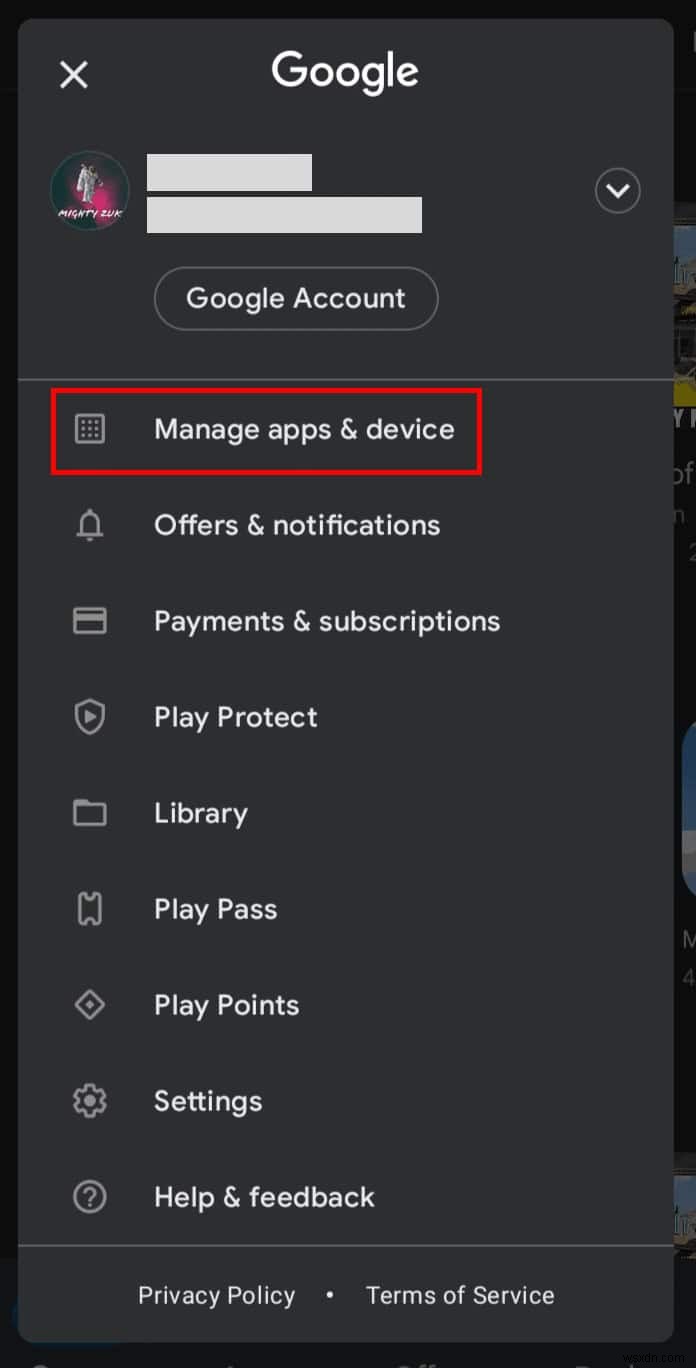The width and height of the screenshot is (696, 1368).
Task: Click the Help & feedback question mark icon
Action: coord(90,1197)
